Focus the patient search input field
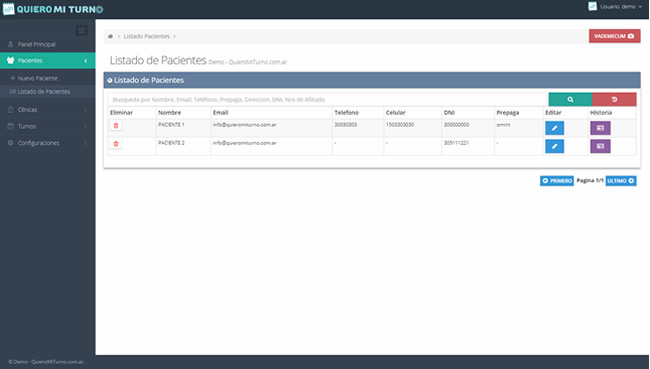 [328, 100]
